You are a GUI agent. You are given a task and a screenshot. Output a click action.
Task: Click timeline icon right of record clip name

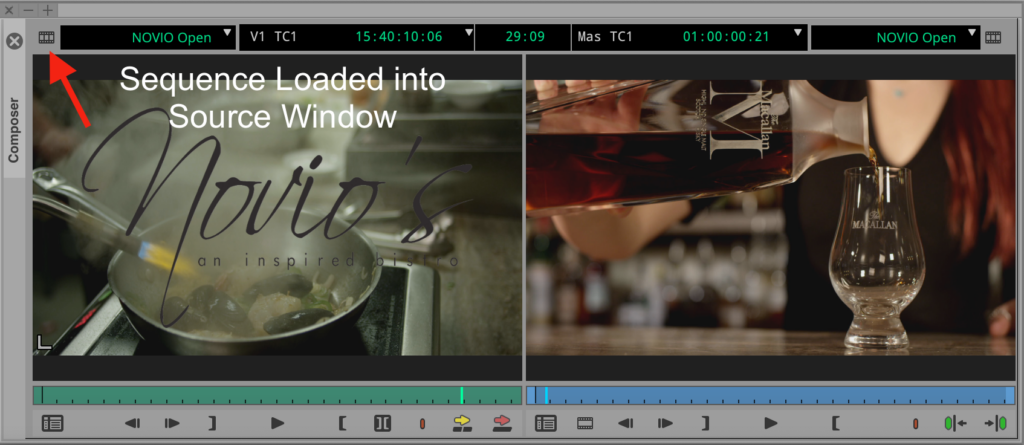993,37
